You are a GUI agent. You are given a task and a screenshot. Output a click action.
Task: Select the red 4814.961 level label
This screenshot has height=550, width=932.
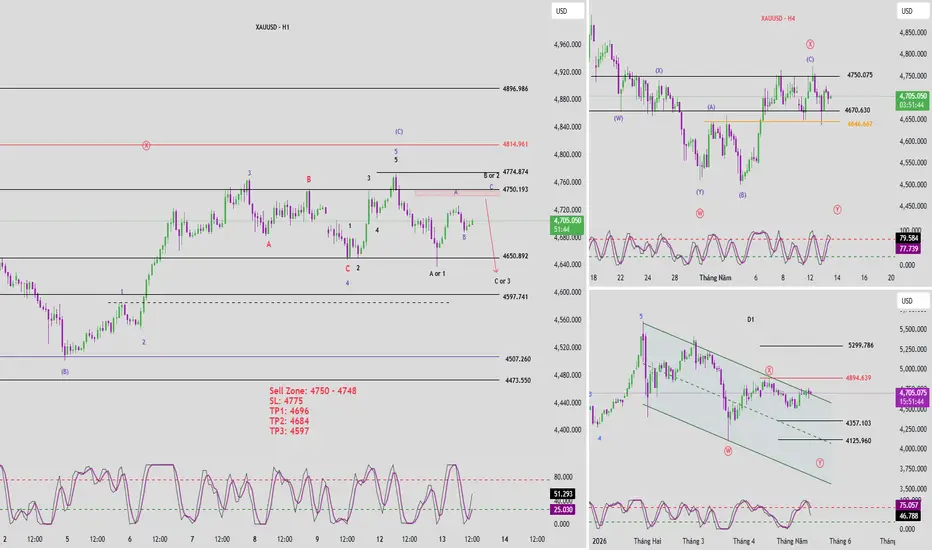click(515, 144)
